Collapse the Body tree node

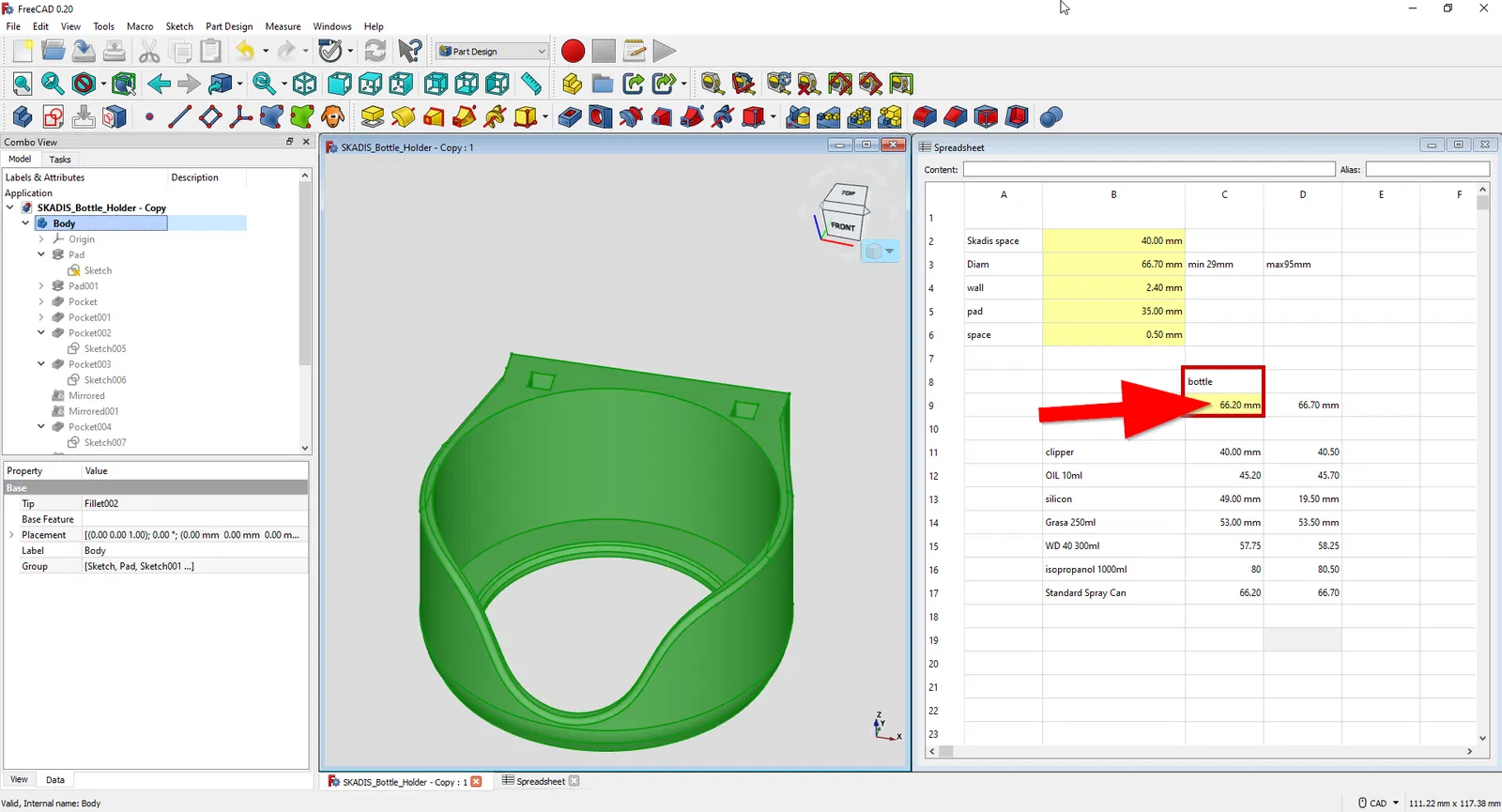(x=25, y=223)
